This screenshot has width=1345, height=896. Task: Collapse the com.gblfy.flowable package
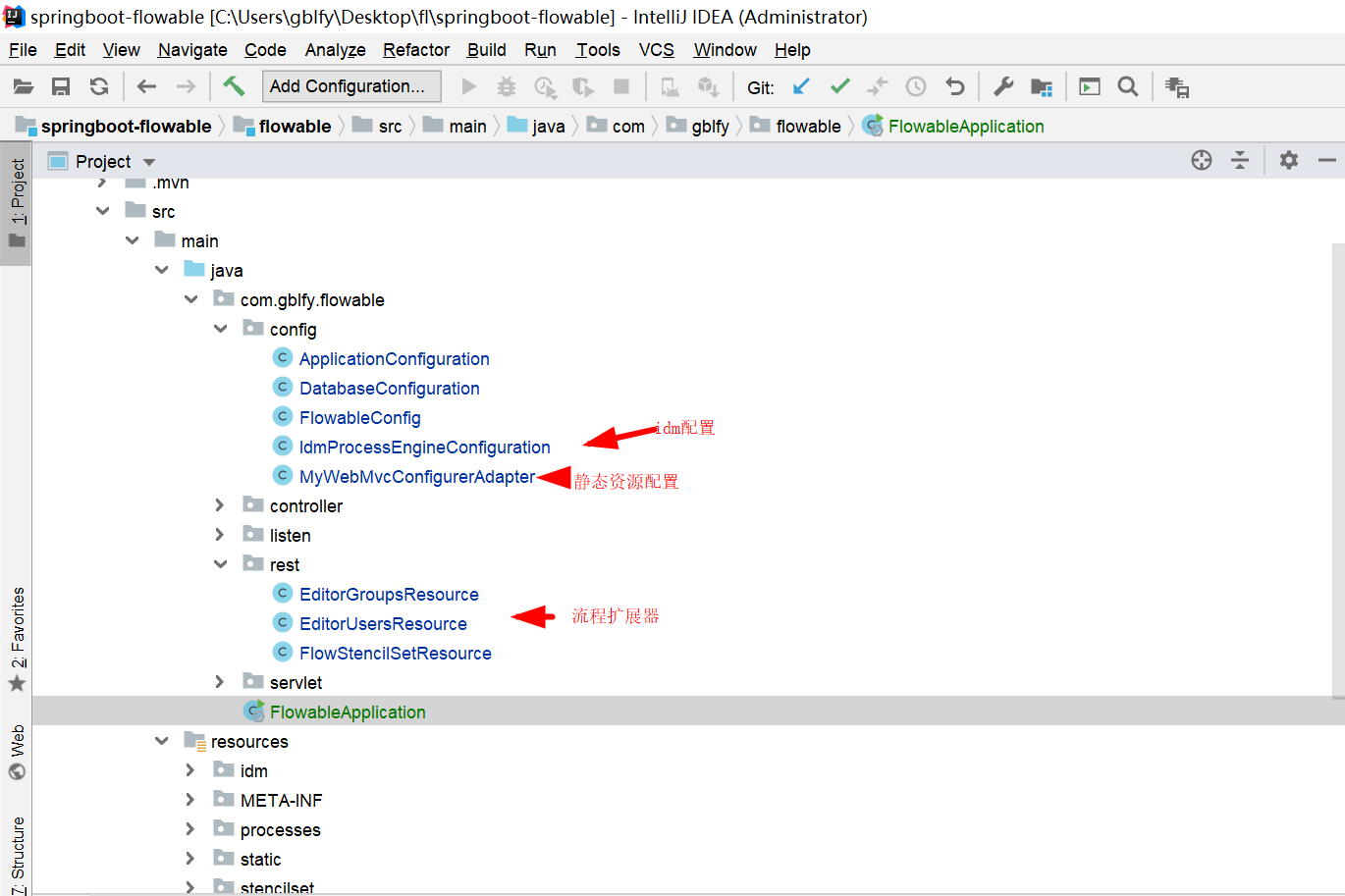point(191,299)
